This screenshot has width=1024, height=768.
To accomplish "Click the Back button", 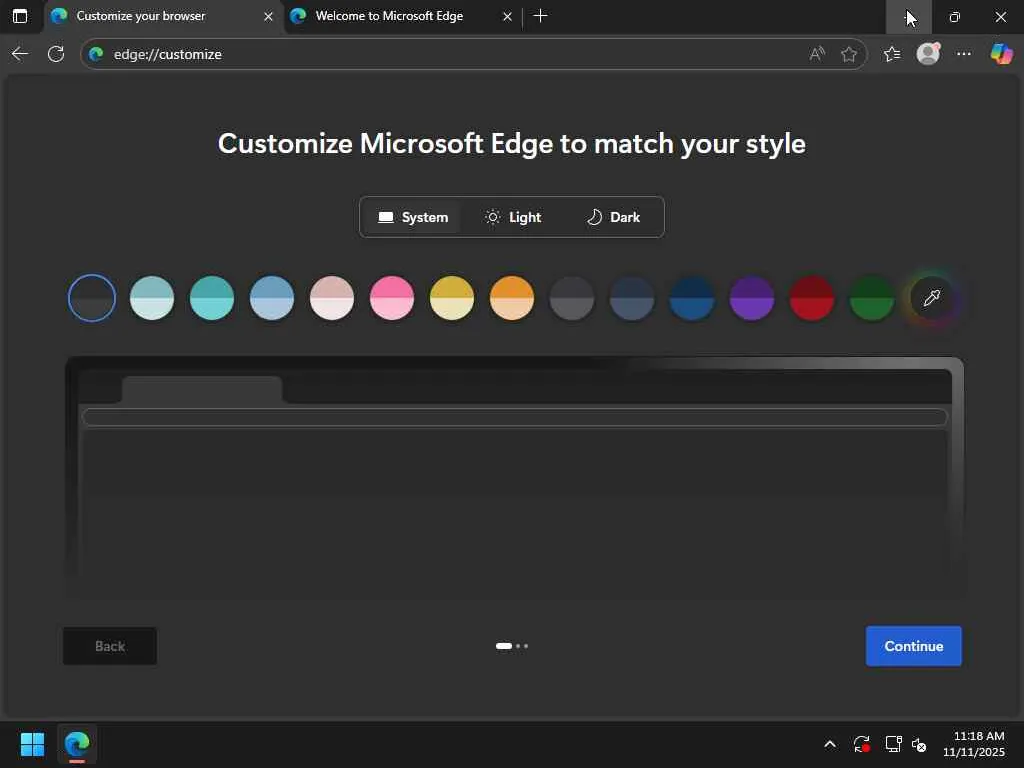I will pyautogui.click(x=110, y=646).
